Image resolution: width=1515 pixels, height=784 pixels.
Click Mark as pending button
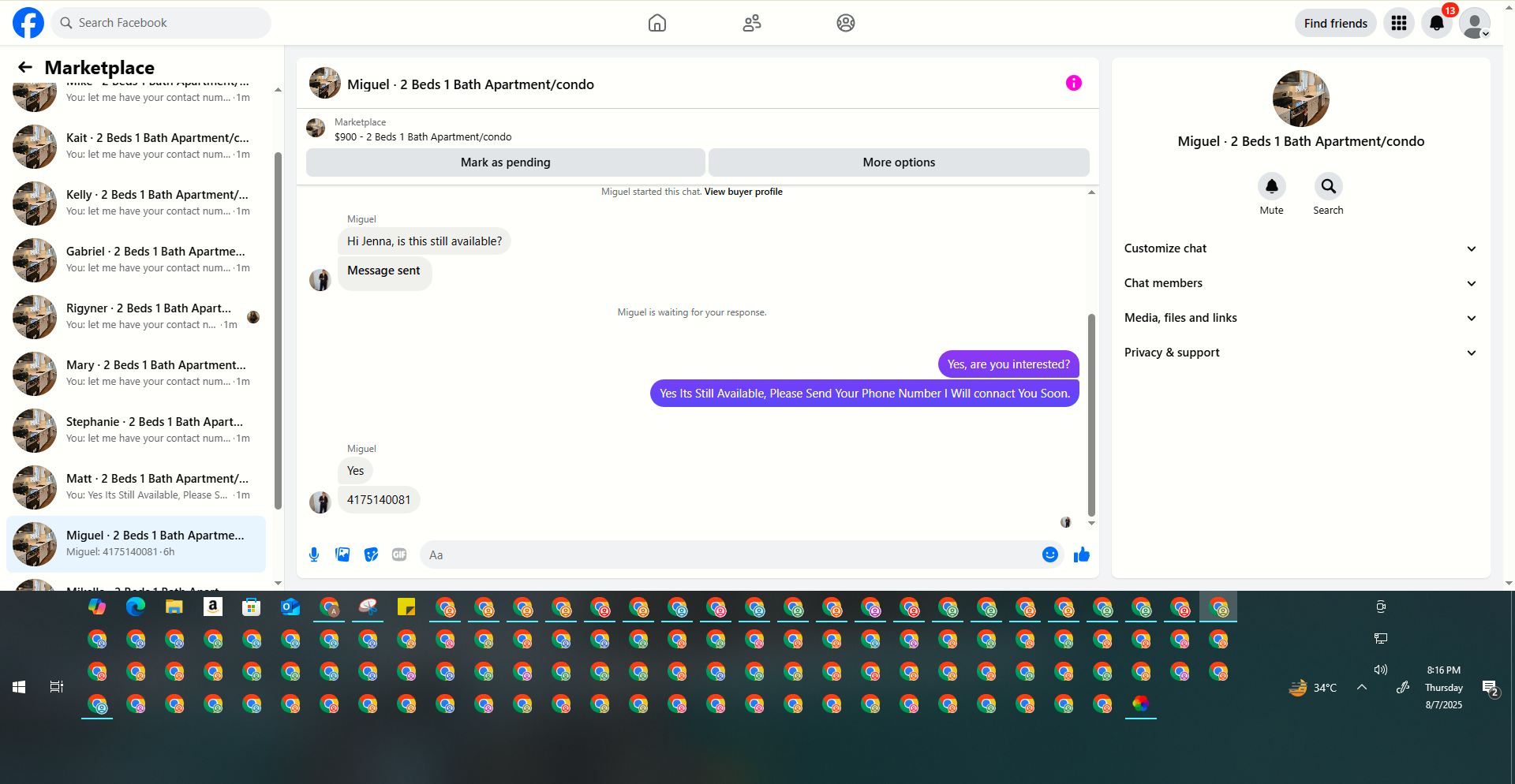506,162
